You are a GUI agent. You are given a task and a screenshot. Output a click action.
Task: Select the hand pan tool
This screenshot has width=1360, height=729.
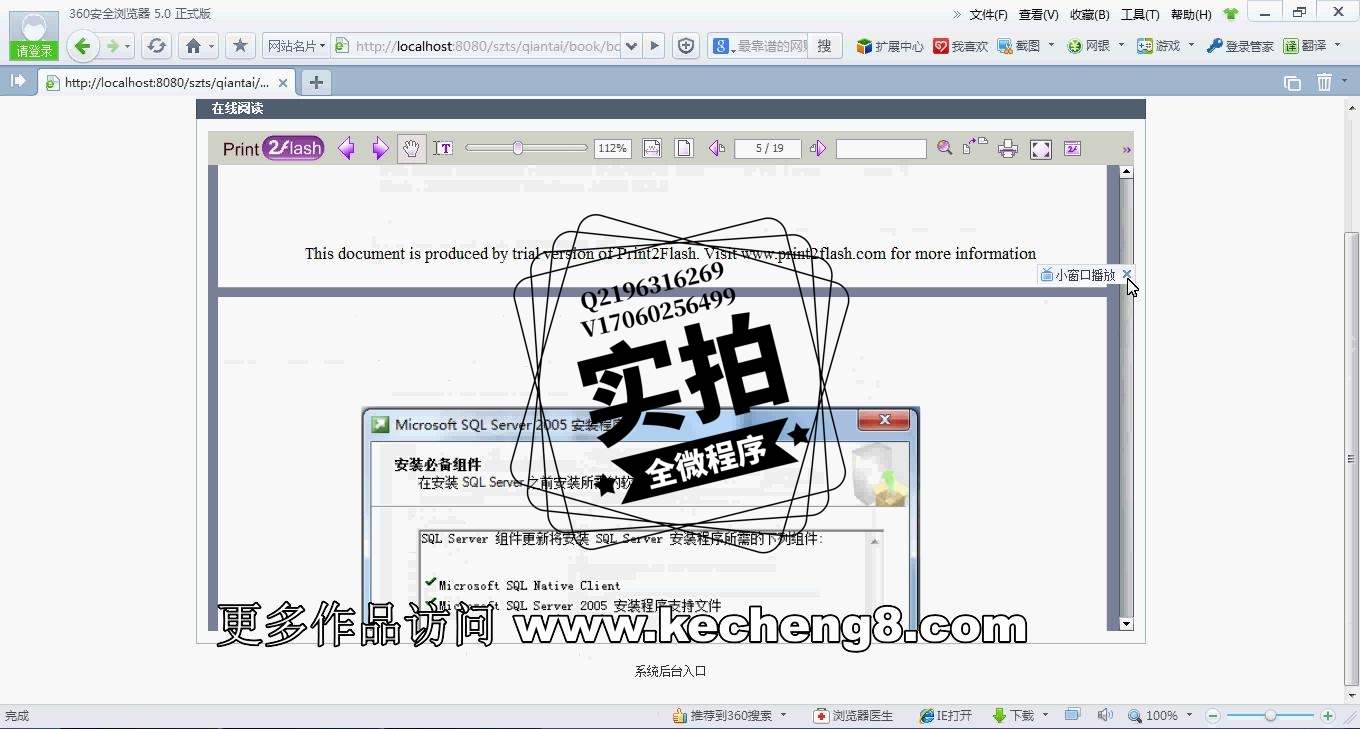pos(410,148)
